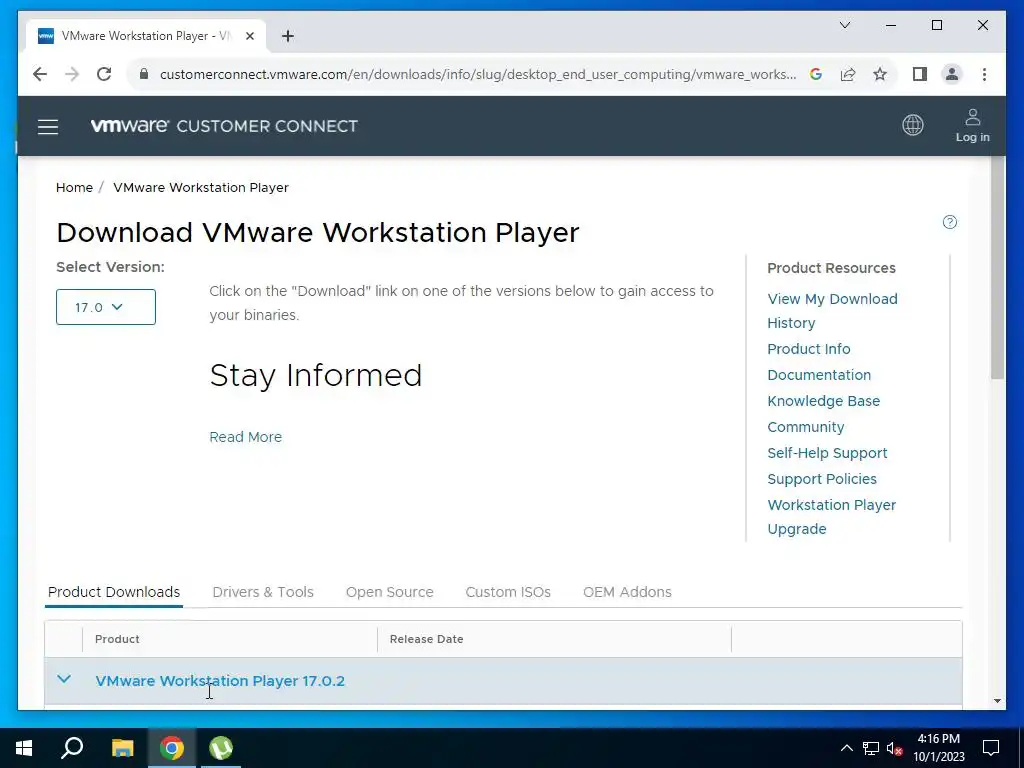This screenshot has width=1024, height=768.
Task: Collapse the VMware Workstation Player 17.0.2 row
Action: (64, 679)
